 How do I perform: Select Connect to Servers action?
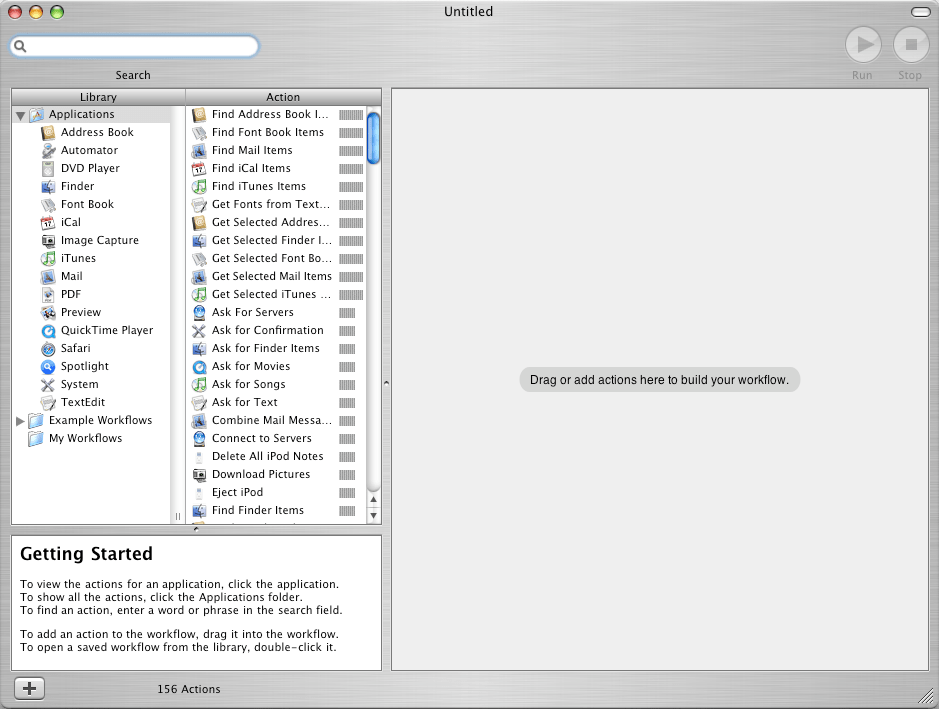coord(277,438)
